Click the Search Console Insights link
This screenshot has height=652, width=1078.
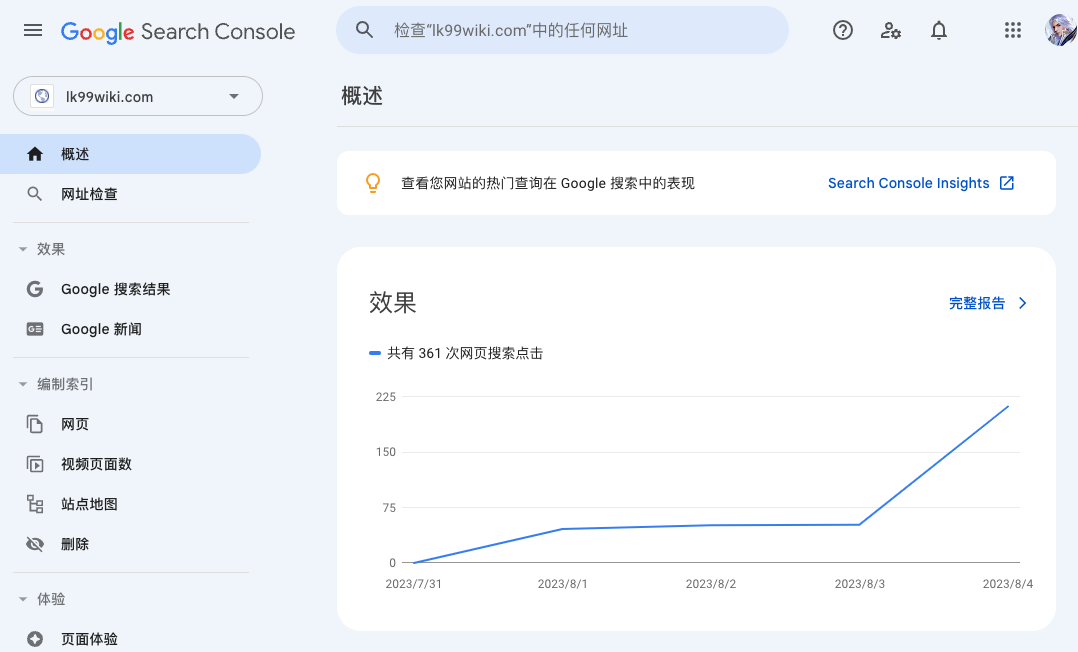coord(908,183)
